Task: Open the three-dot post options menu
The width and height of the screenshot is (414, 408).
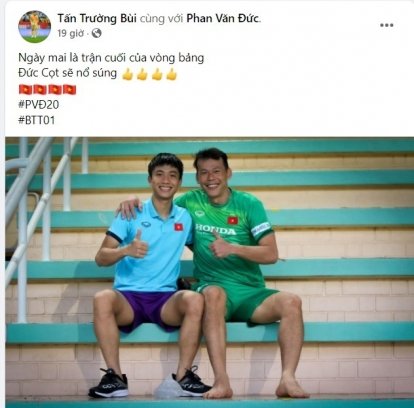Action: pyautogui.click(x=386, y=25)
